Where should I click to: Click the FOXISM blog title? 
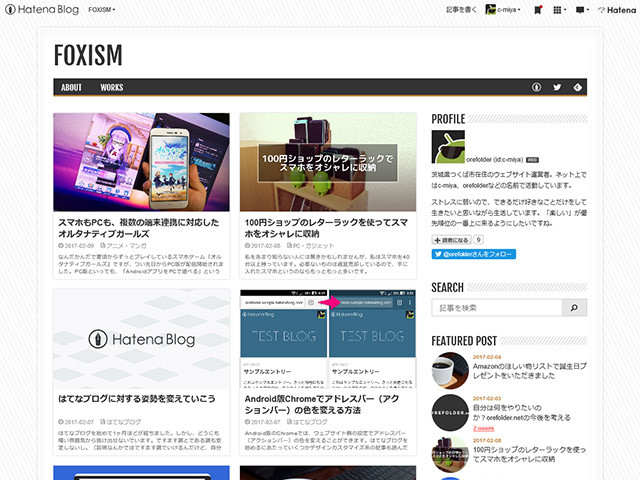(x=88, y=55)
